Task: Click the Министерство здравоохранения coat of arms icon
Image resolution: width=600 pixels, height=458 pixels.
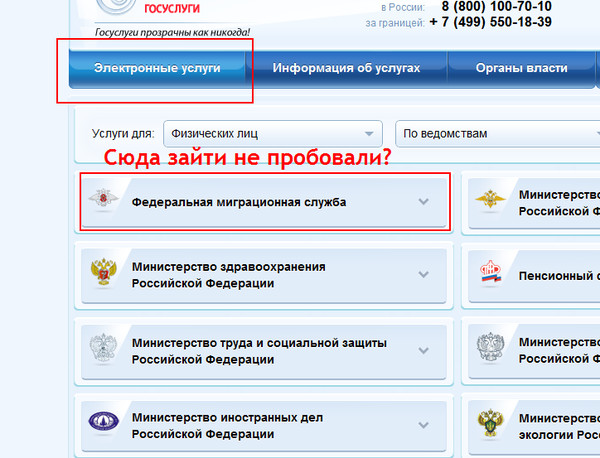Action: click(103, 272)
